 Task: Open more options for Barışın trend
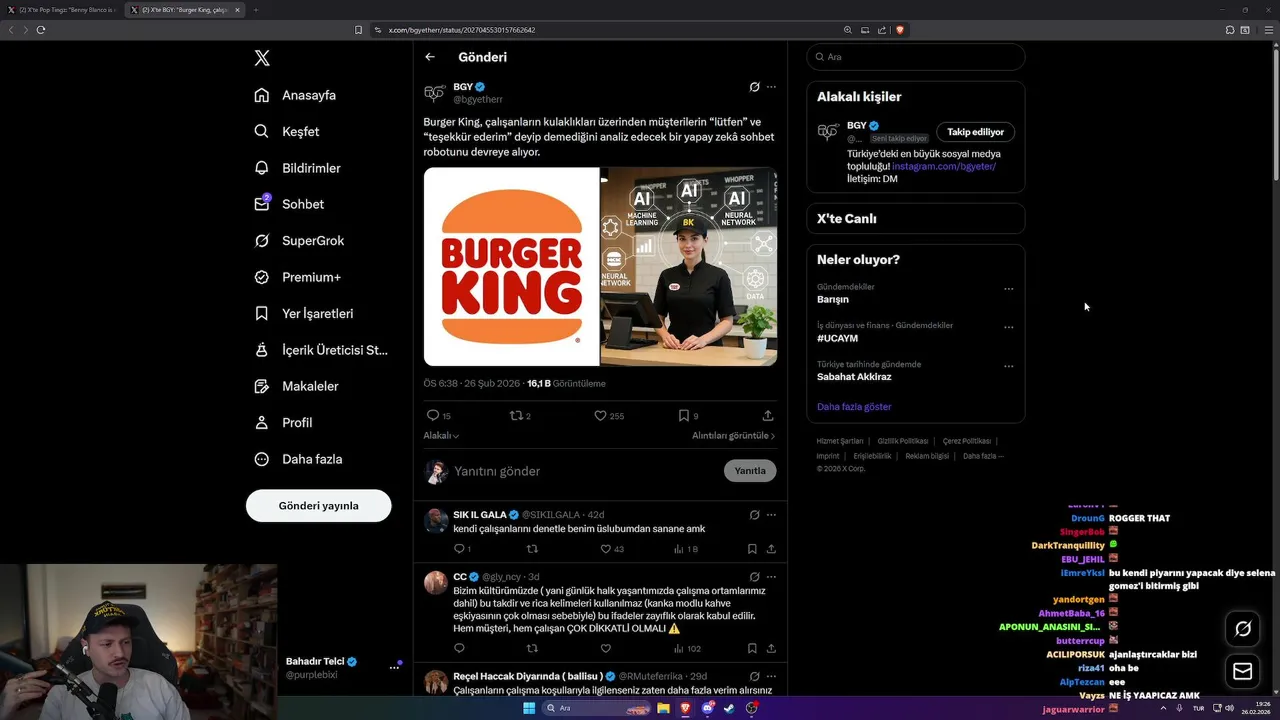(1008, 289)
